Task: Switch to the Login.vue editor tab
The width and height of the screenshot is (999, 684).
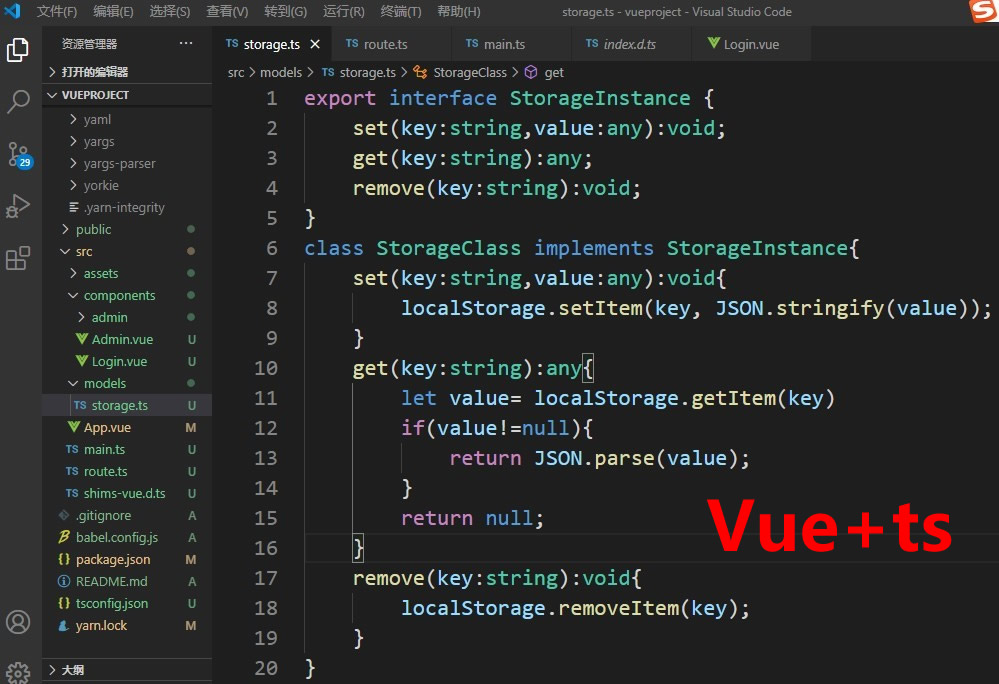Action: 751,44
